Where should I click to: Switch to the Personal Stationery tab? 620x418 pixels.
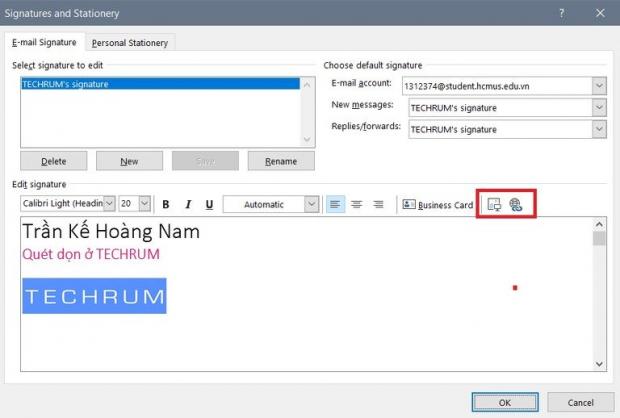coord(130,42)
